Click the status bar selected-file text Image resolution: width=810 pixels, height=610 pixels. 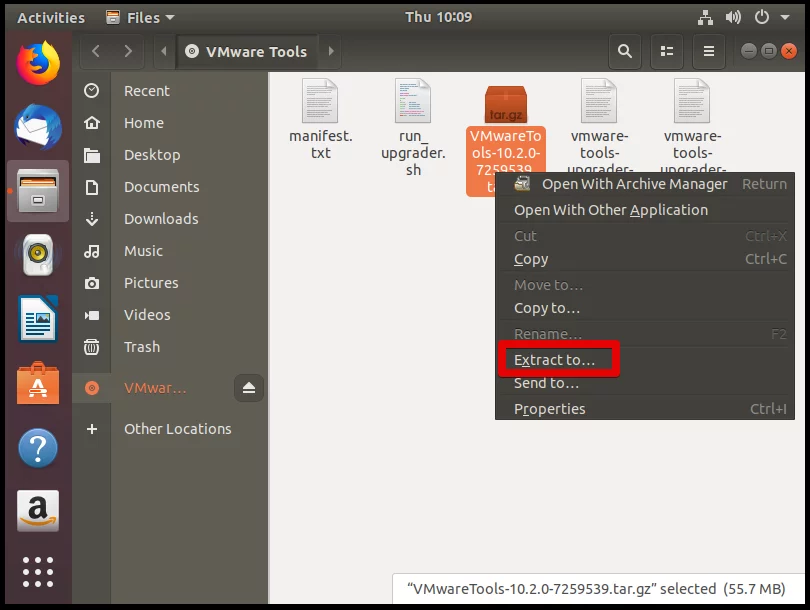tap(596, 589)
